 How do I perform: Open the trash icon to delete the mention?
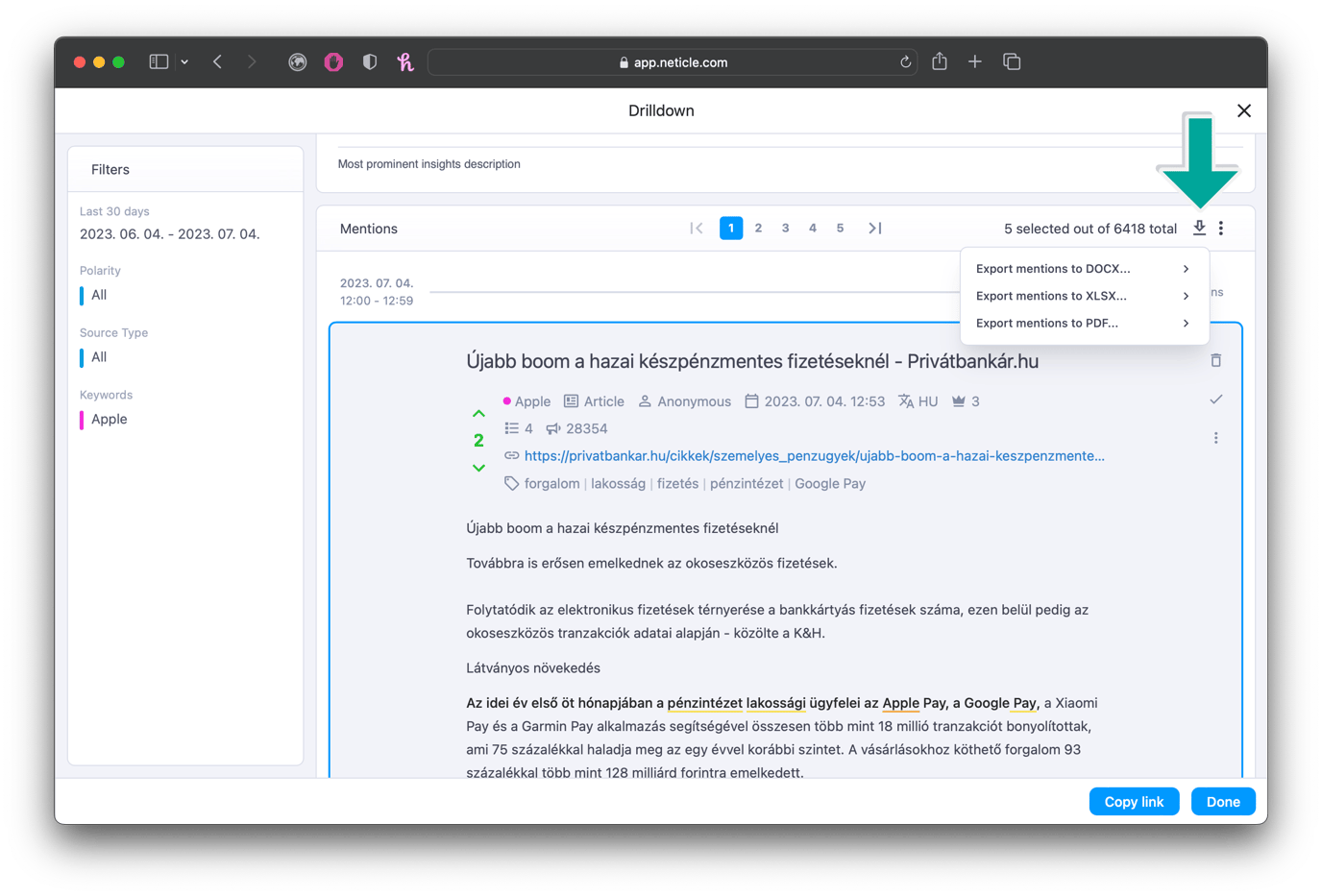pos(1215,359)
